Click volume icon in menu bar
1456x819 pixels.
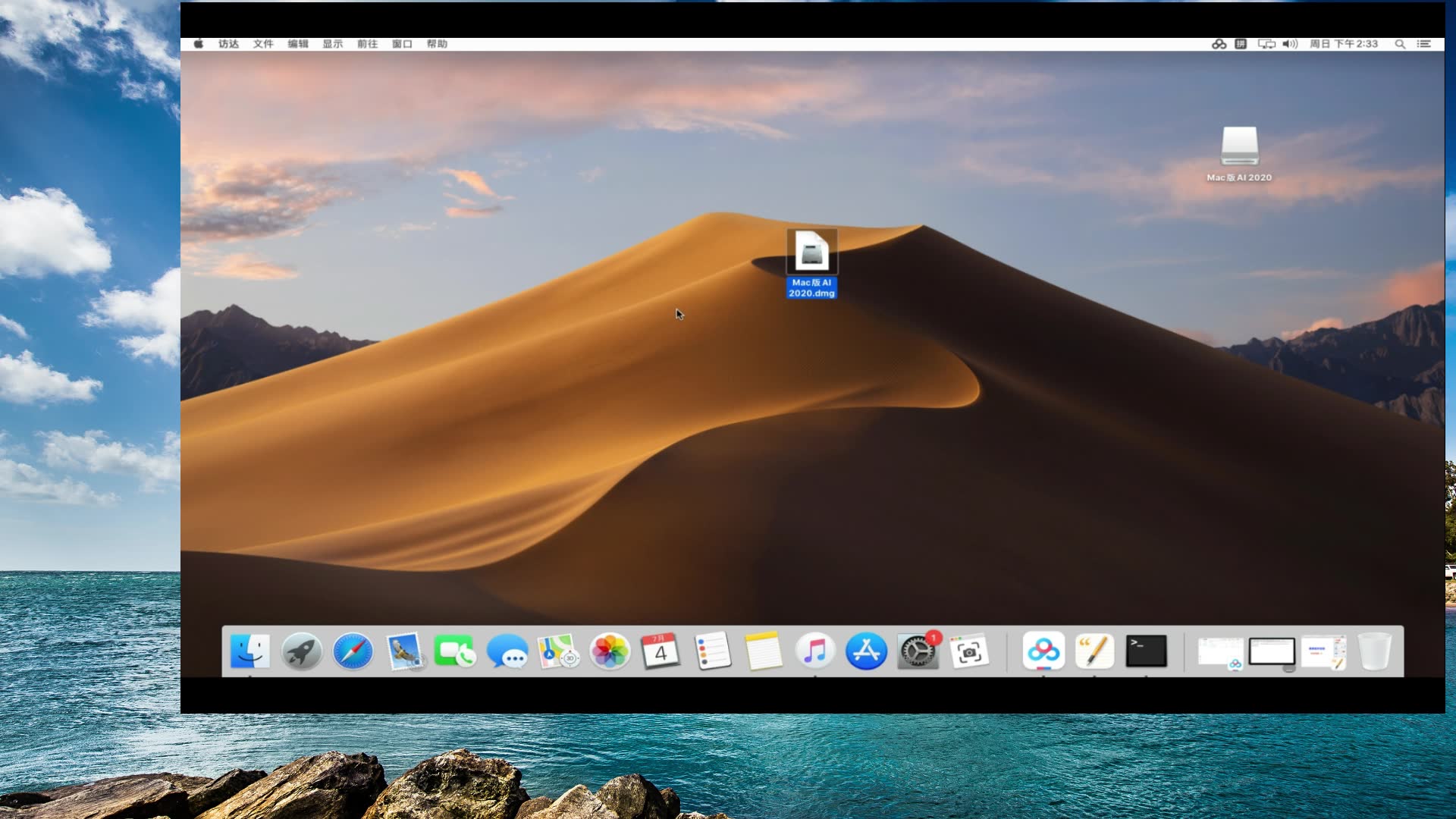coord(1291,43)
